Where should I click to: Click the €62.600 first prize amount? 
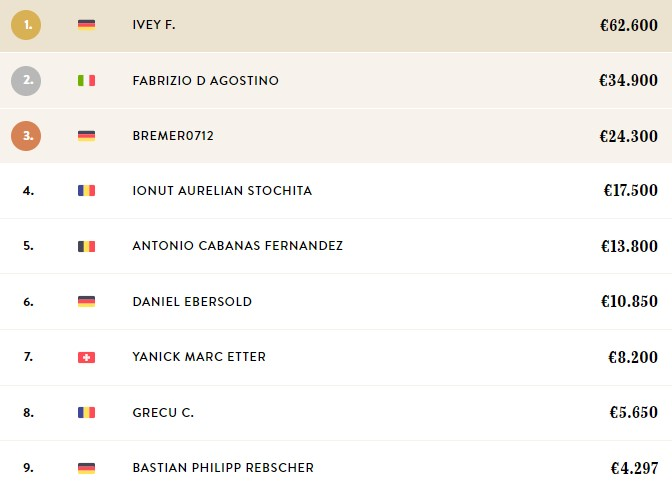click(627, 25)
